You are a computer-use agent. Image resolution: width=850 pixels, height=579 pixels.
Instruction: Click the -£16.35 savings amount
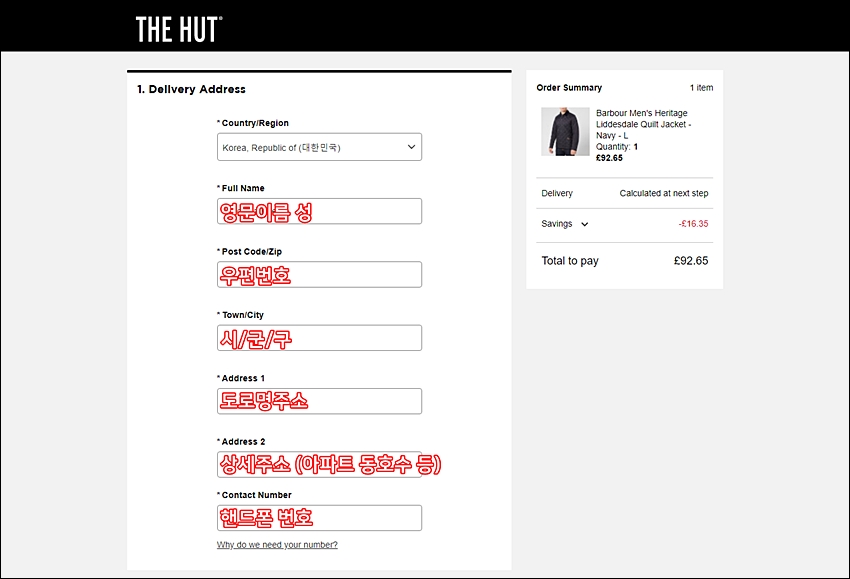pyautogui.click(x=693, y=223)
